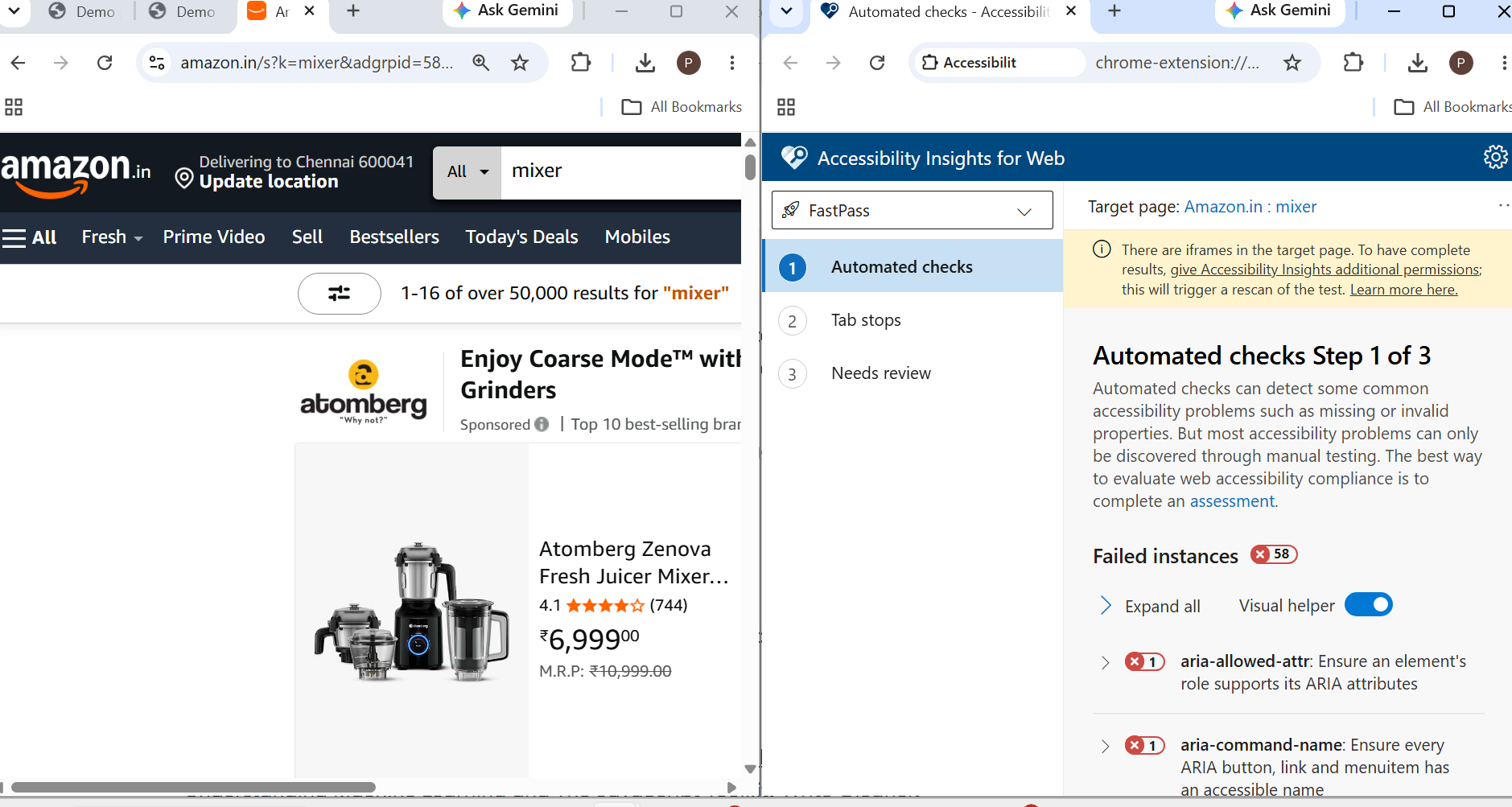Open the 4.1 star rating on Atomberg mixer

tap(604, 605)
